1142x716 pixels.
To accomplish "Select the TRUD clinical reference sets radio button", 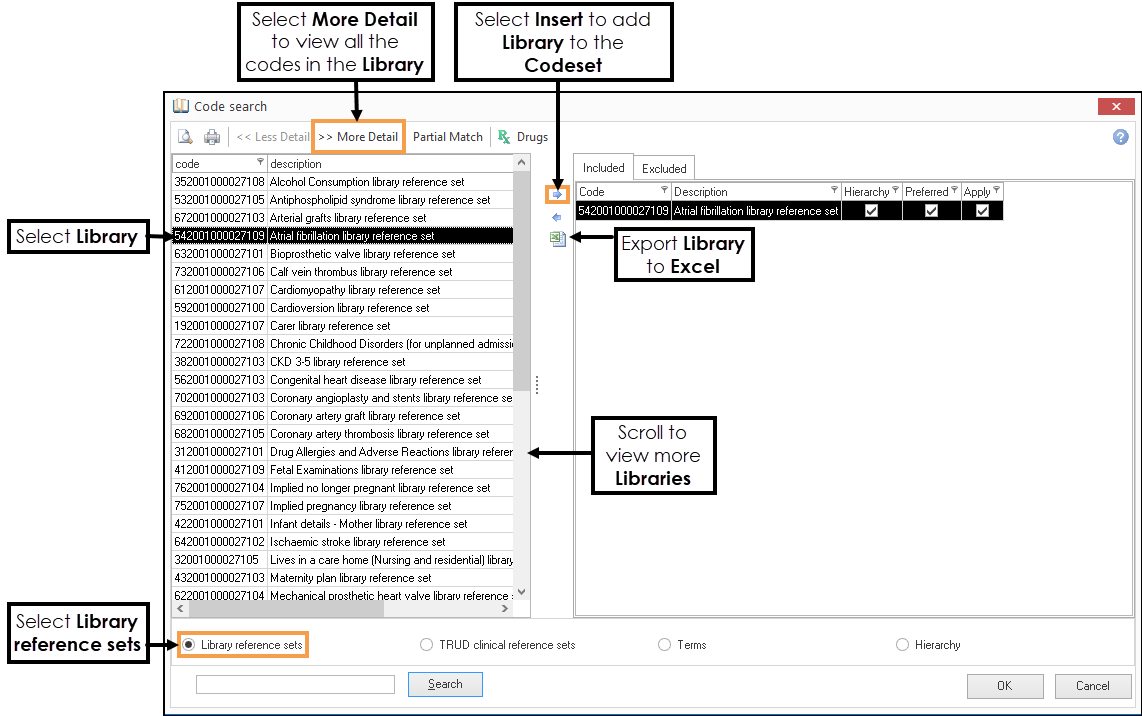I will coord(427,645).
